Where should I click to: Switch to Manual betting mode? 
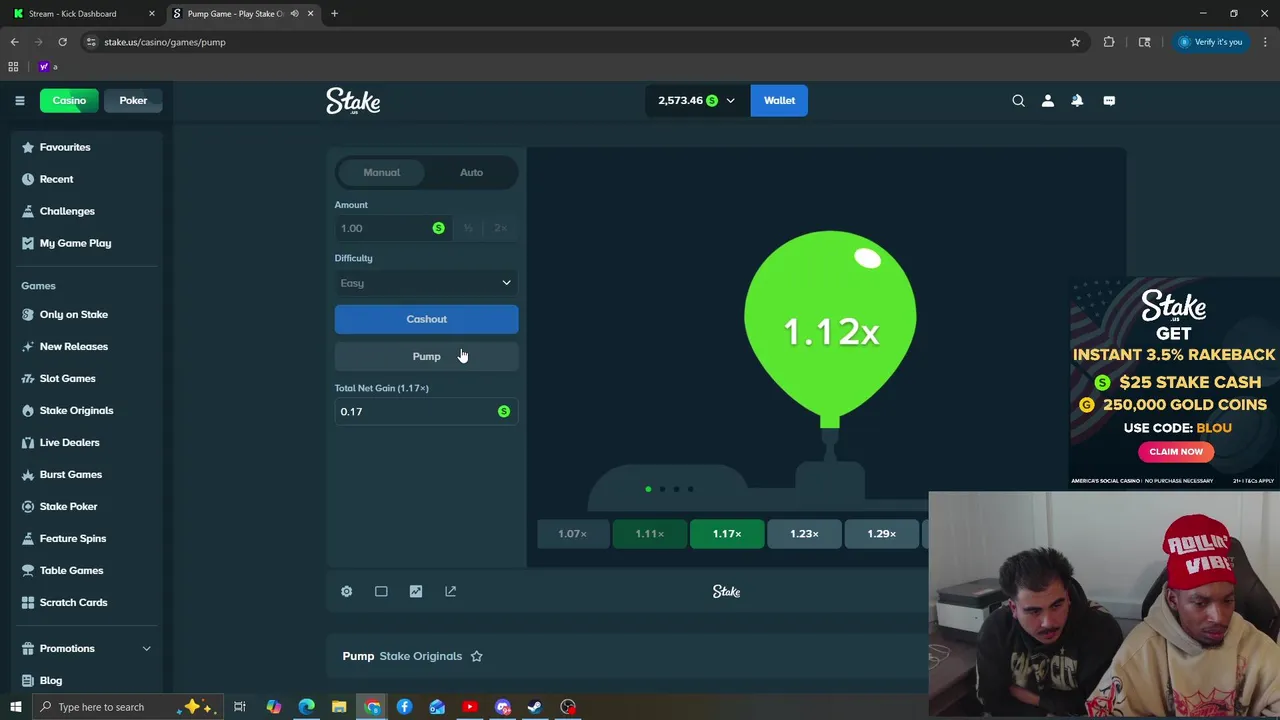[x=381, y=172]
